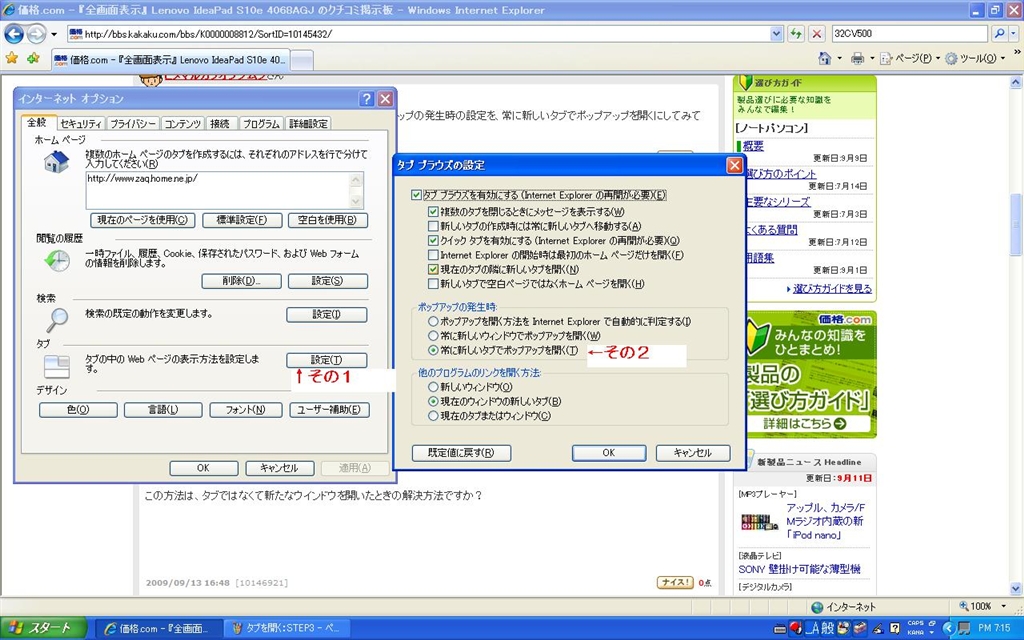Enable open only first home page checkbox

[x=433, y=255]
